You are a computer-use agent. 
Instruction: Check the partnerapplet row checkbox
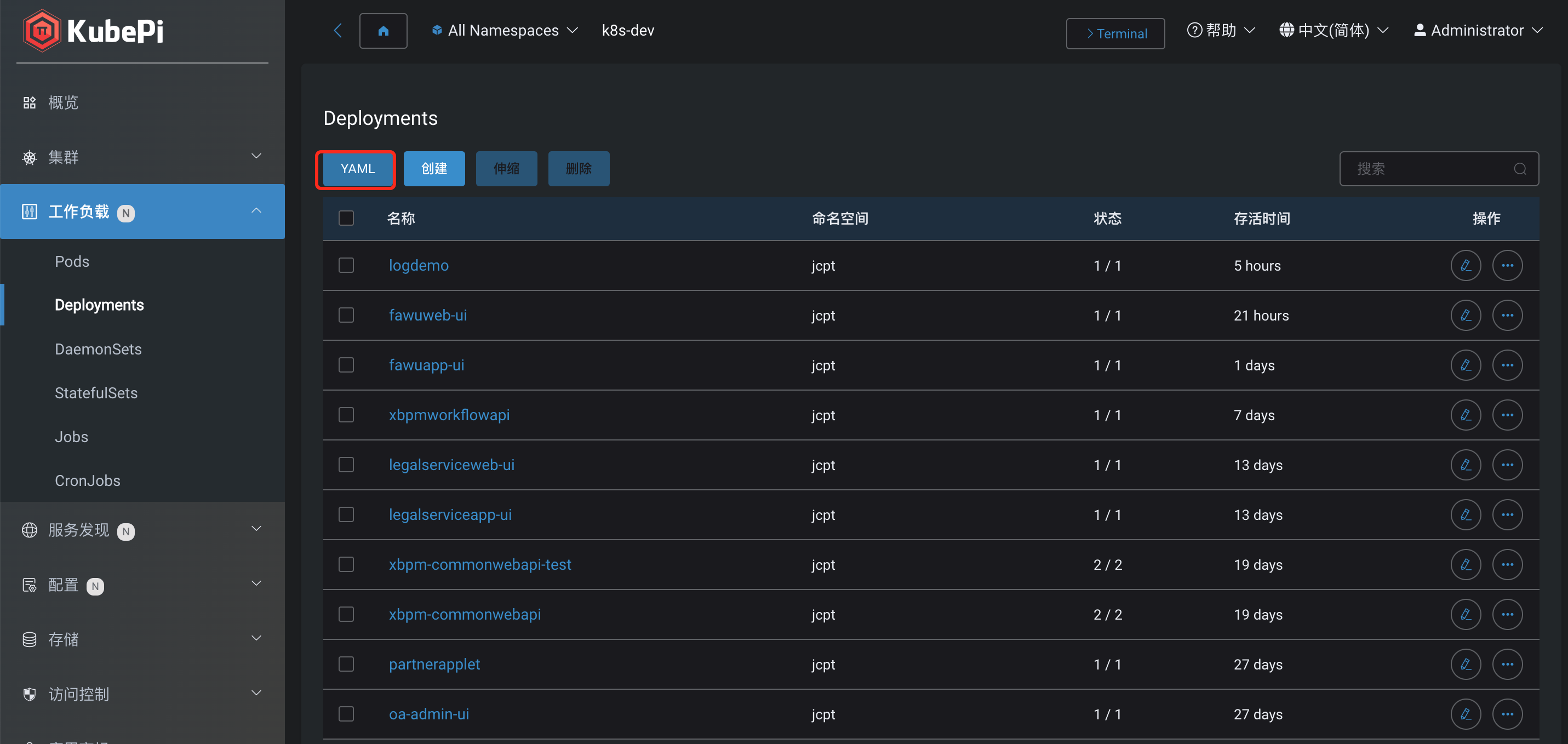pos(346,664)
